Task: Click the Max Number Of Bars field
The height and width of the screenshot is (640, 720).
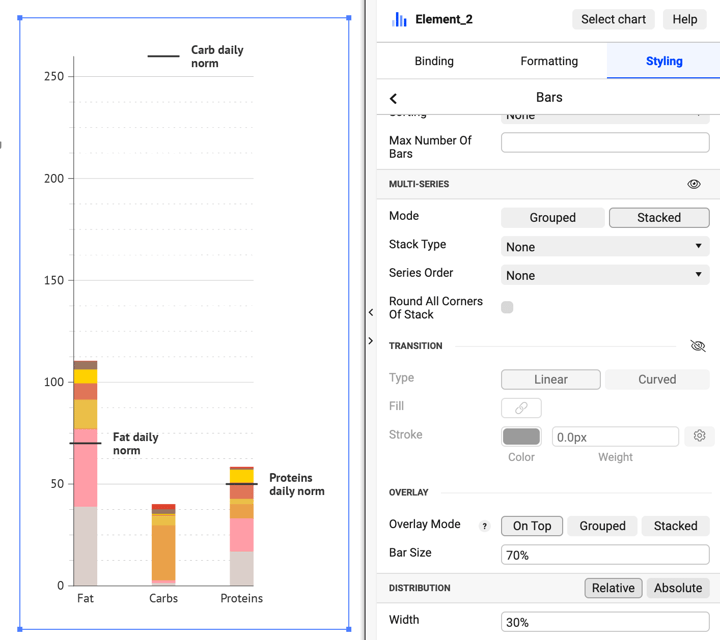Action: point(605,142)
